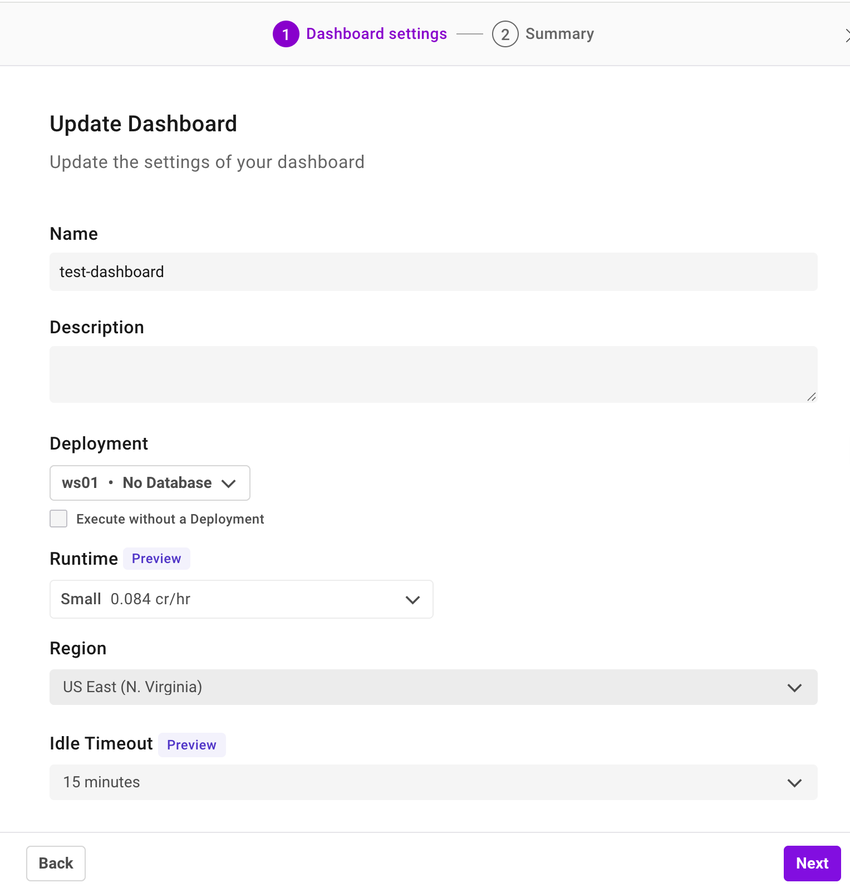Click the Idle Timeout dropdown chevron

[794, 782]
